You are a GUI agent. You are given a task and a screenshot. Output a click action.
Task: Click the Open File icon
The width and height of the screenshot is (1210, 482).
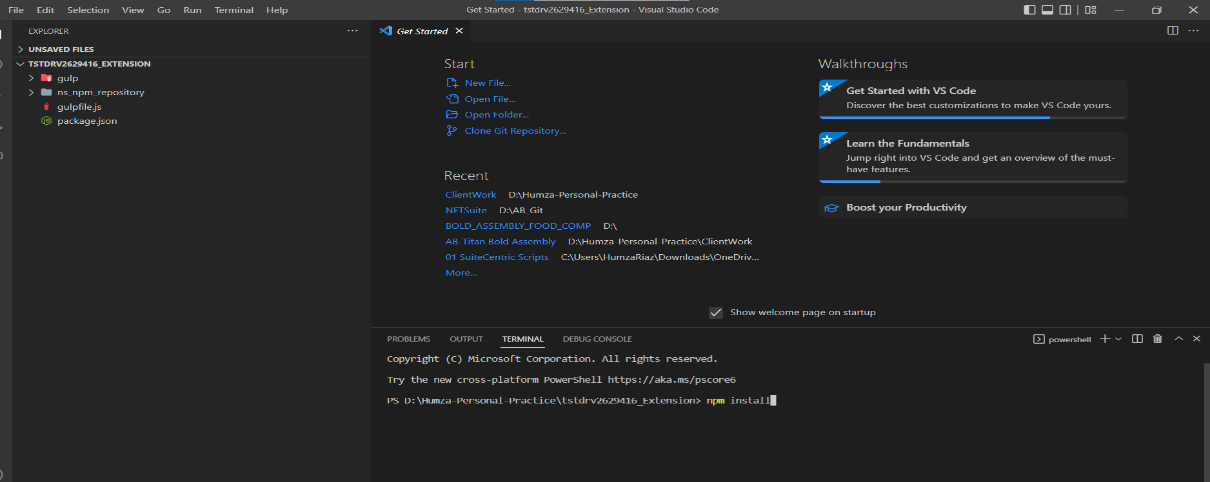[453, 99]
